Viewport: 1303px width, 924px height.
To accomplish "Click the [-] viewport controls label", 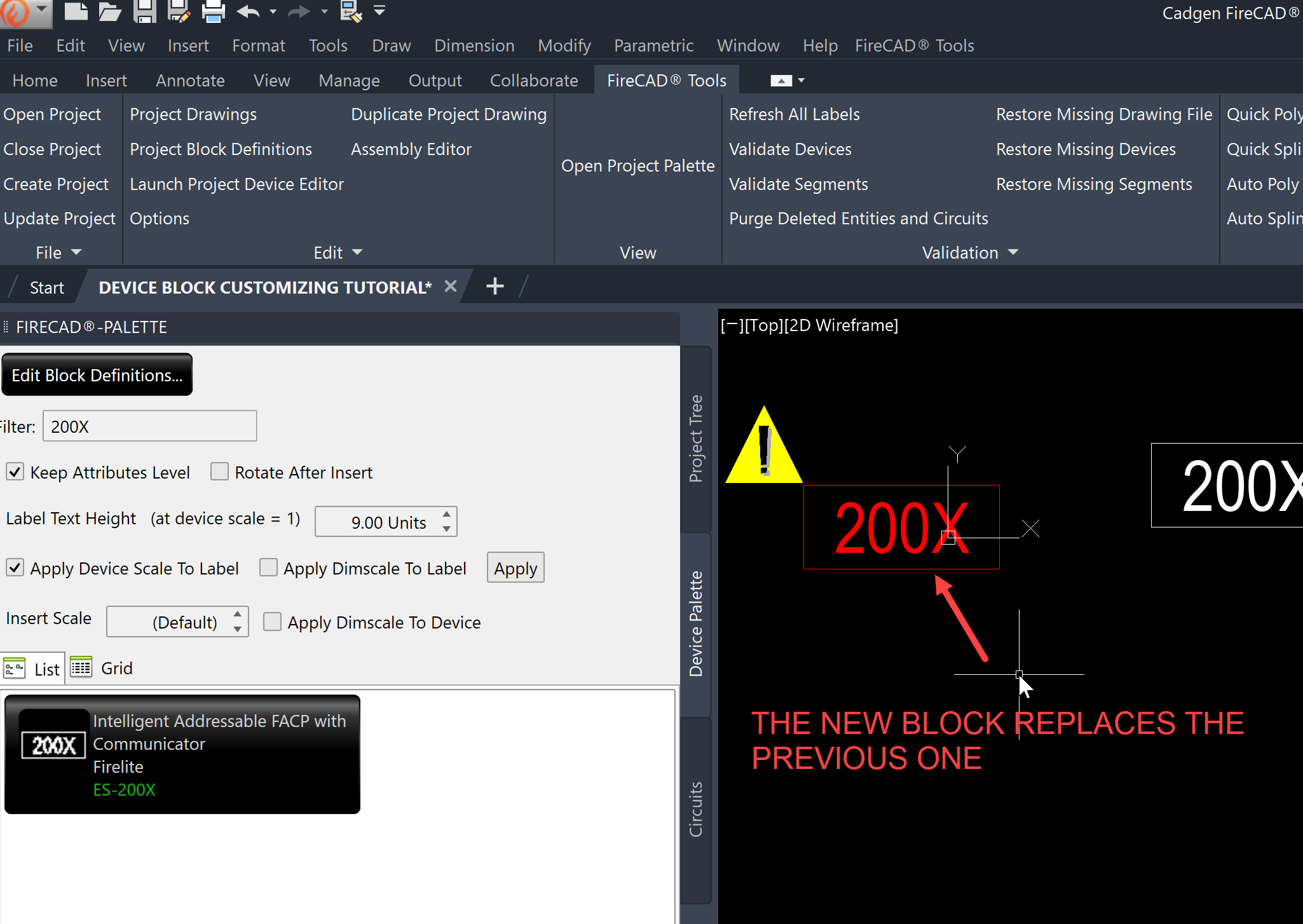I will point(732,325).
